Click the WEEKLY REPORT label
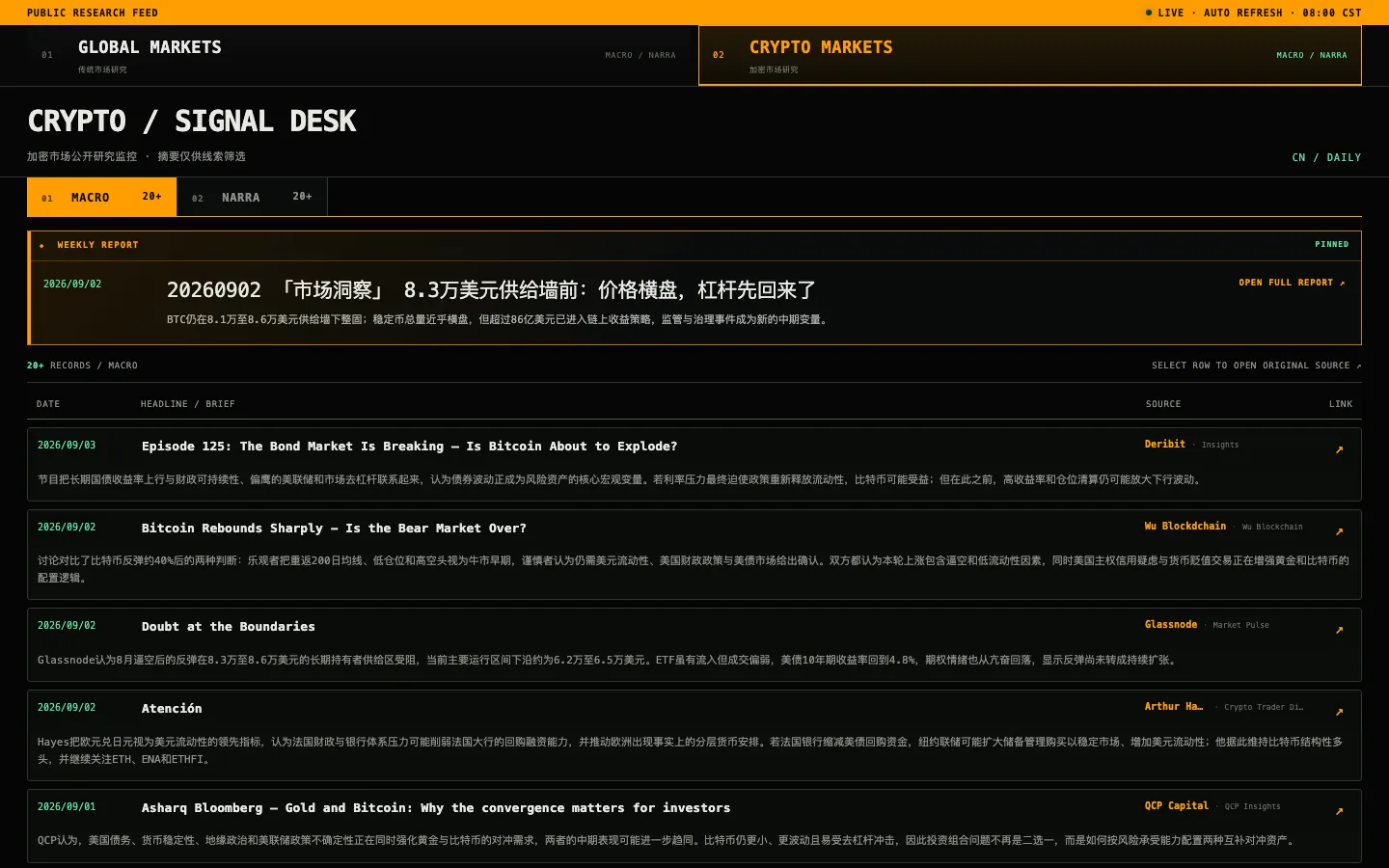1389x868 pixels. coord(97,245)
